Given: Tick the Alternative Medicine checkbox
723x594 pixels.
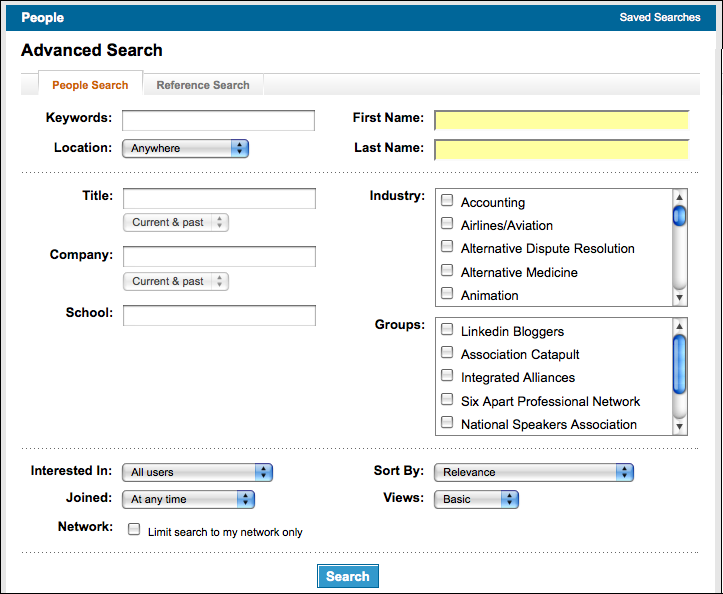Looking at the screenshot, I should [447, 270].
